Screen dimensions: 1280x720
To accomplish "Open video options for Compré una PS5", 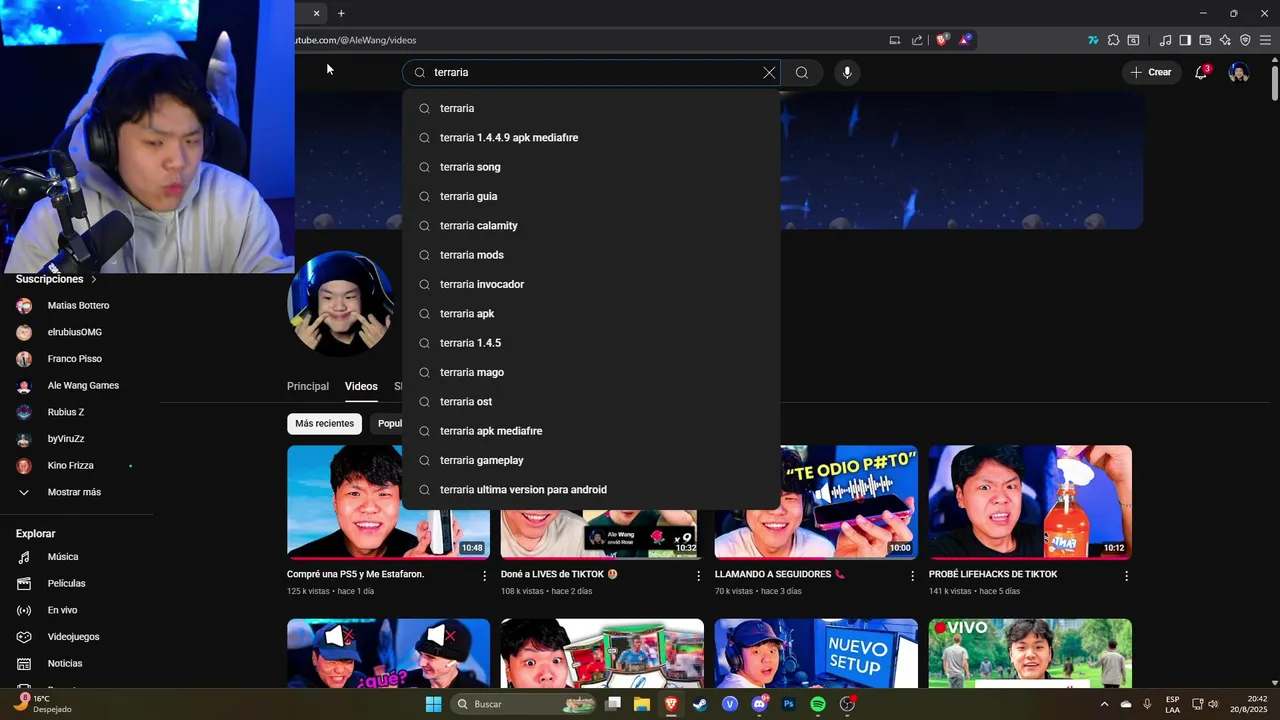I will pyautogui.click(x=485, y=576).
